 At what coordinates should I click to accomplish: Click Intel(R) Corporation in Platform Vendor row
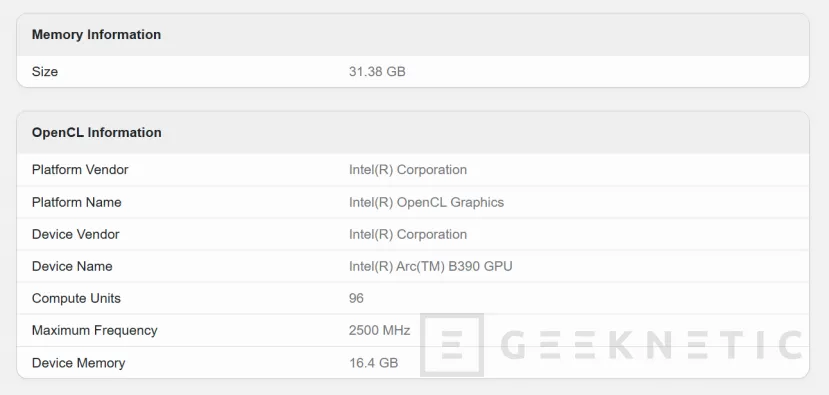point(408,170)
